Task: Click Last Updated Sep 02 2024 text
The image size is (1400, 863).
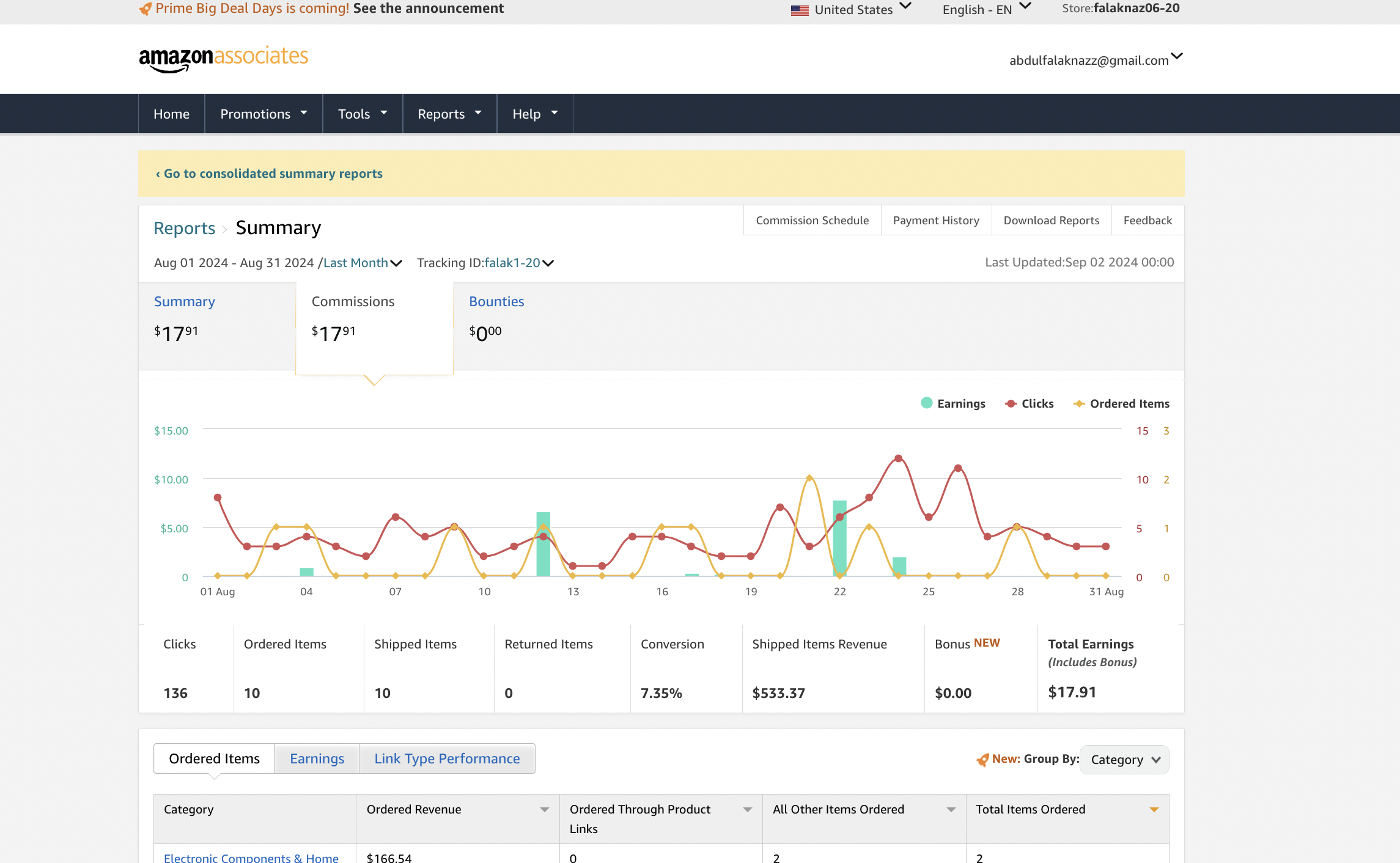Action: pos(1079,262)
